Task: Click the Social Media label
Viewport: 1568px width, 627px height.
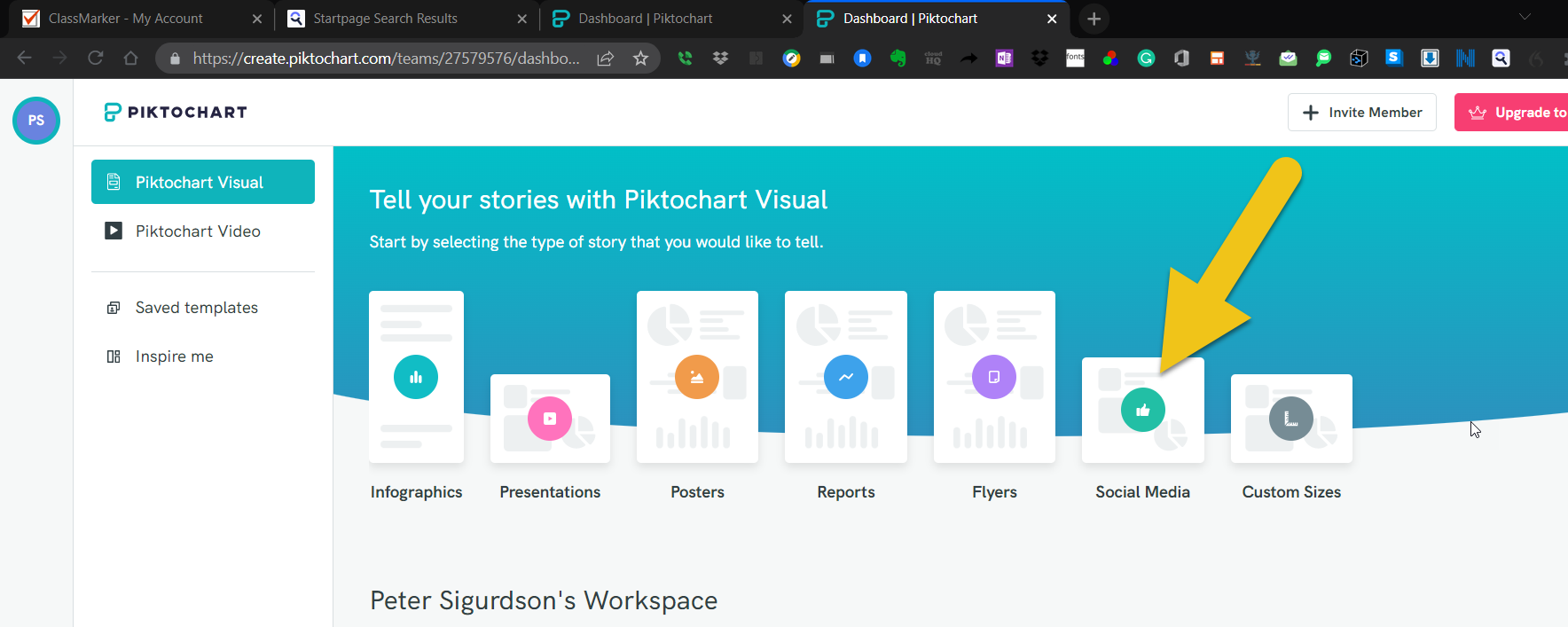Action: (1142, 492)
